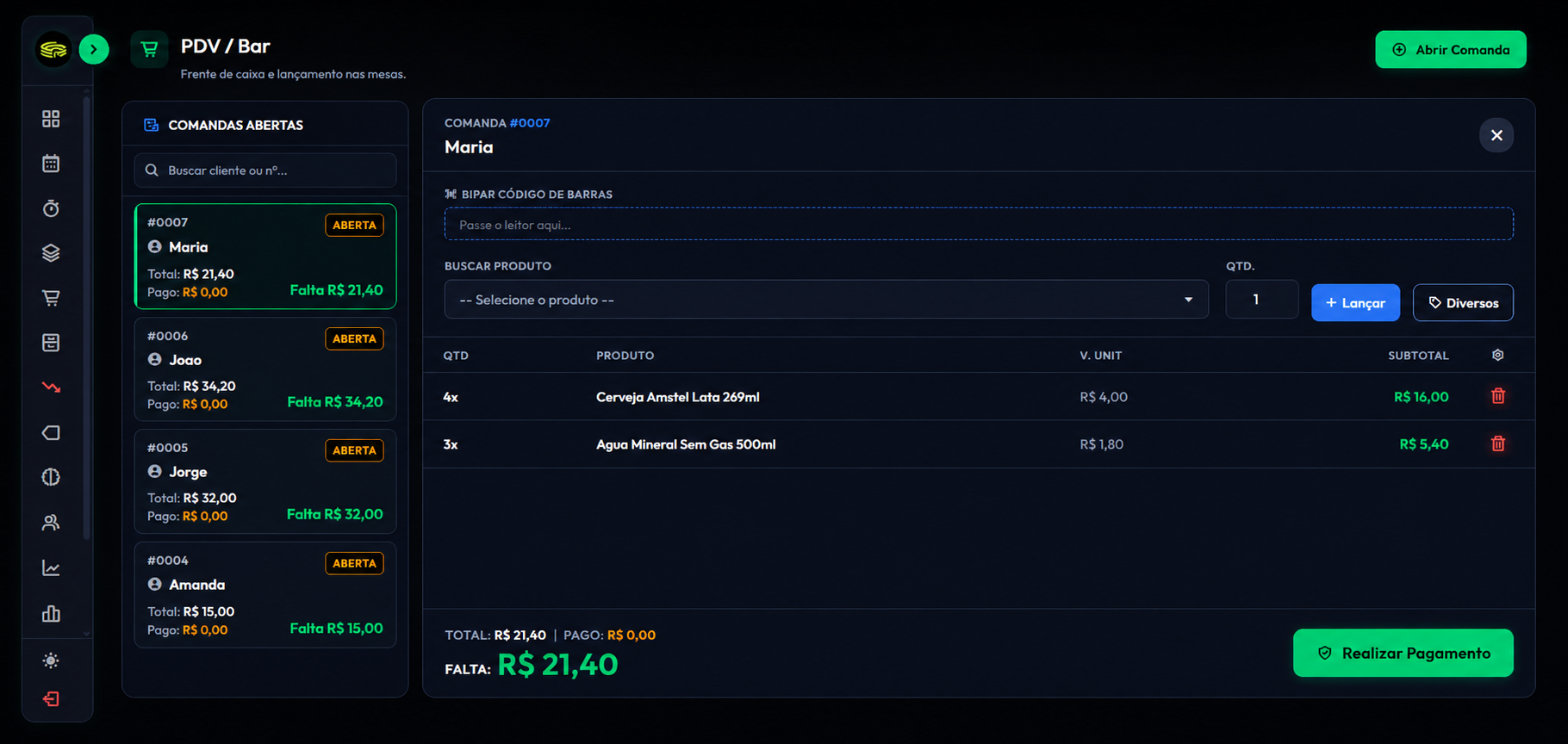Click the Comandas Abertas panel icon

tap(151, 125)
